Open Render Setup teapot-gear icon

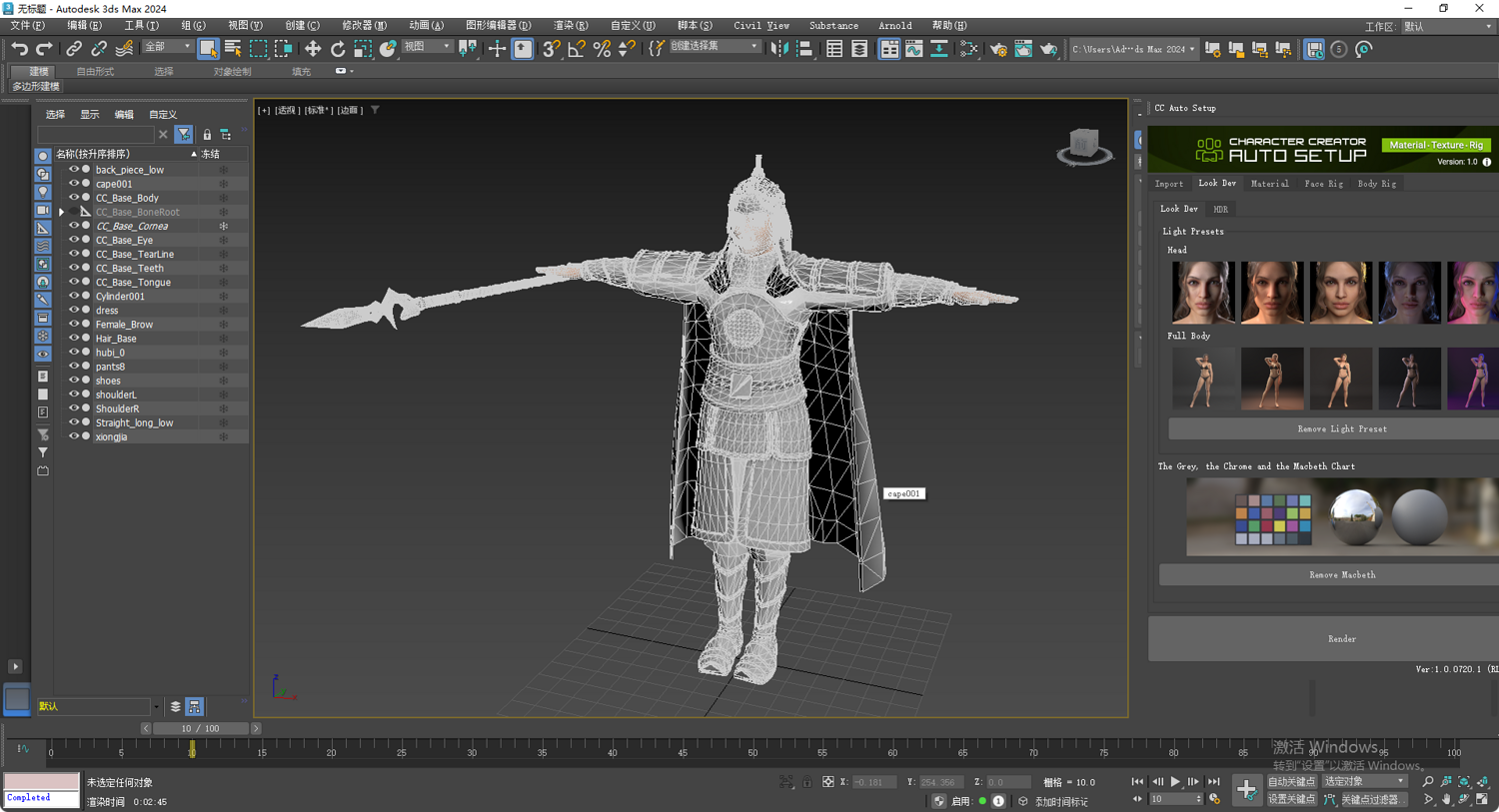point(998,49)
